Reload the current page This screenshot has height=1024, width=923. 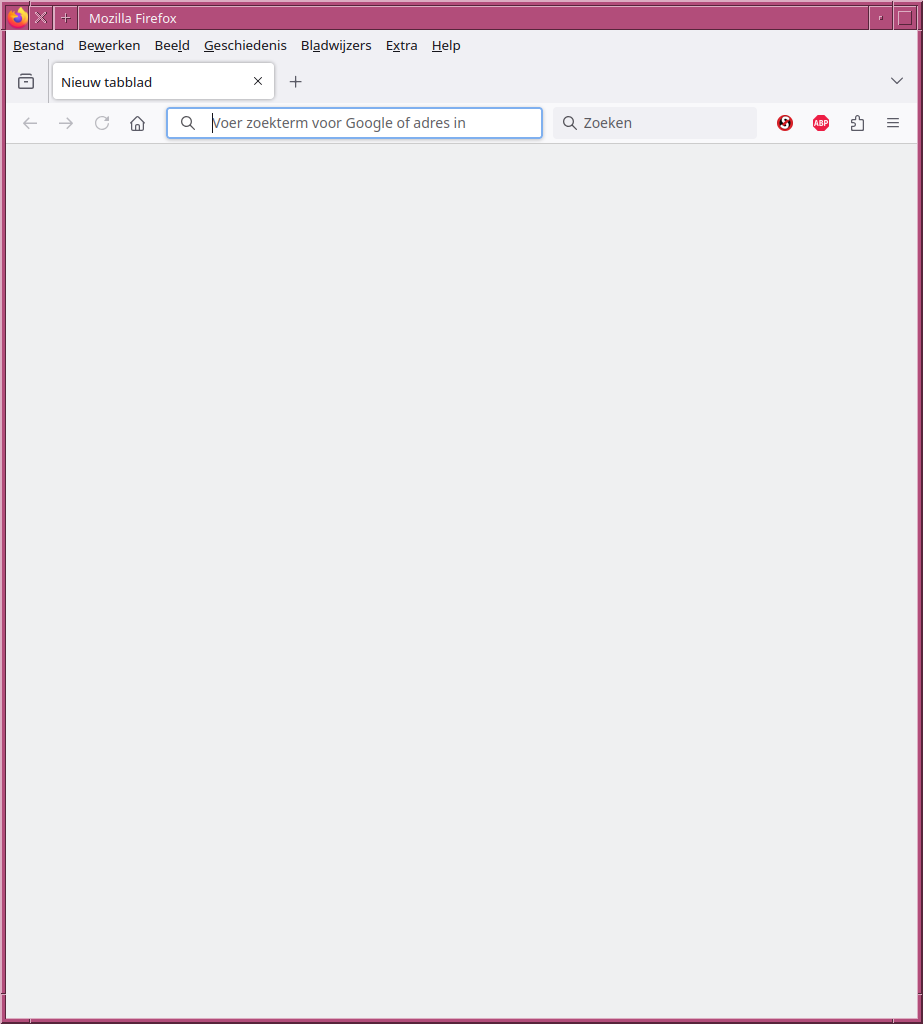click(x=102, y=123)
